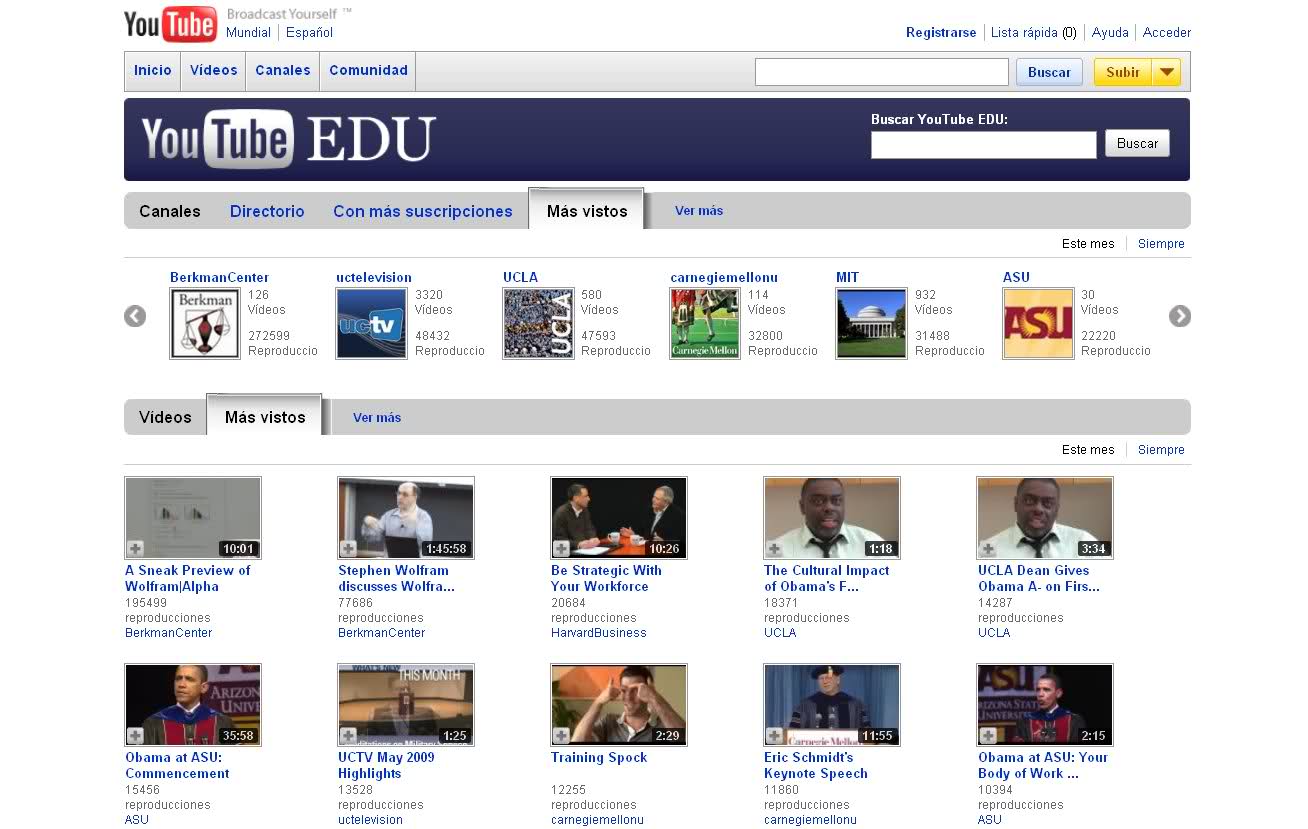
Task: Switch to Directorio channels tab
Action: click(267, 211)
